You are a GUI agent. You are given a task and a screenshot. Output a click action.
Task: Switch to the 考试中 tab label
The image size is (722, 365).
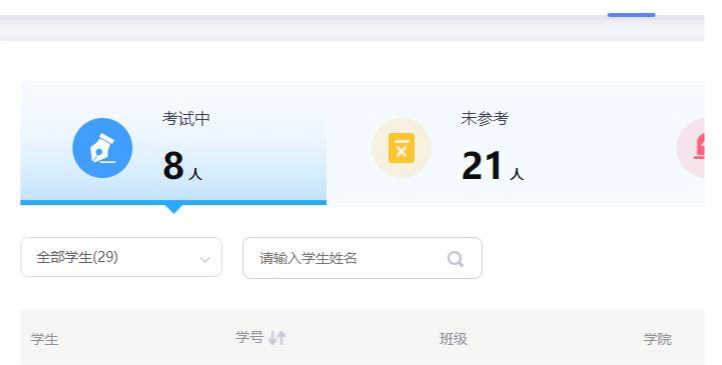pyautogui.click(x=186, y=119)
